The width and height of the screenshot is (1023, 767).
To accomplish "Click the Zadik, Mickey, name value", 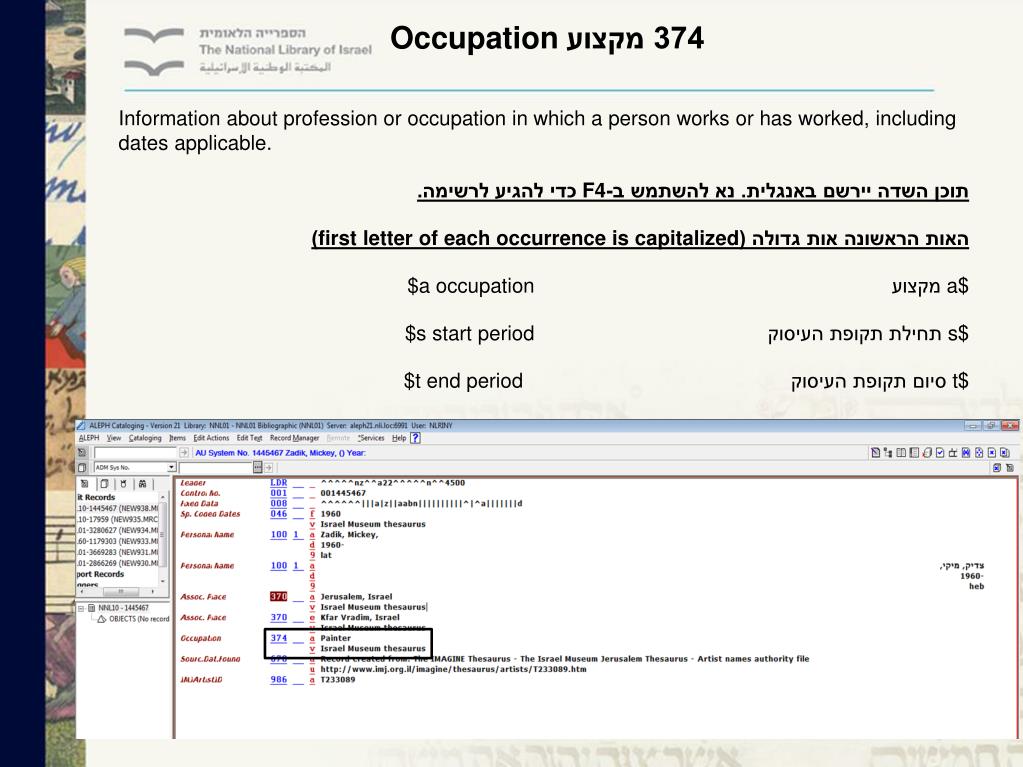I will [x=349, y=534].
